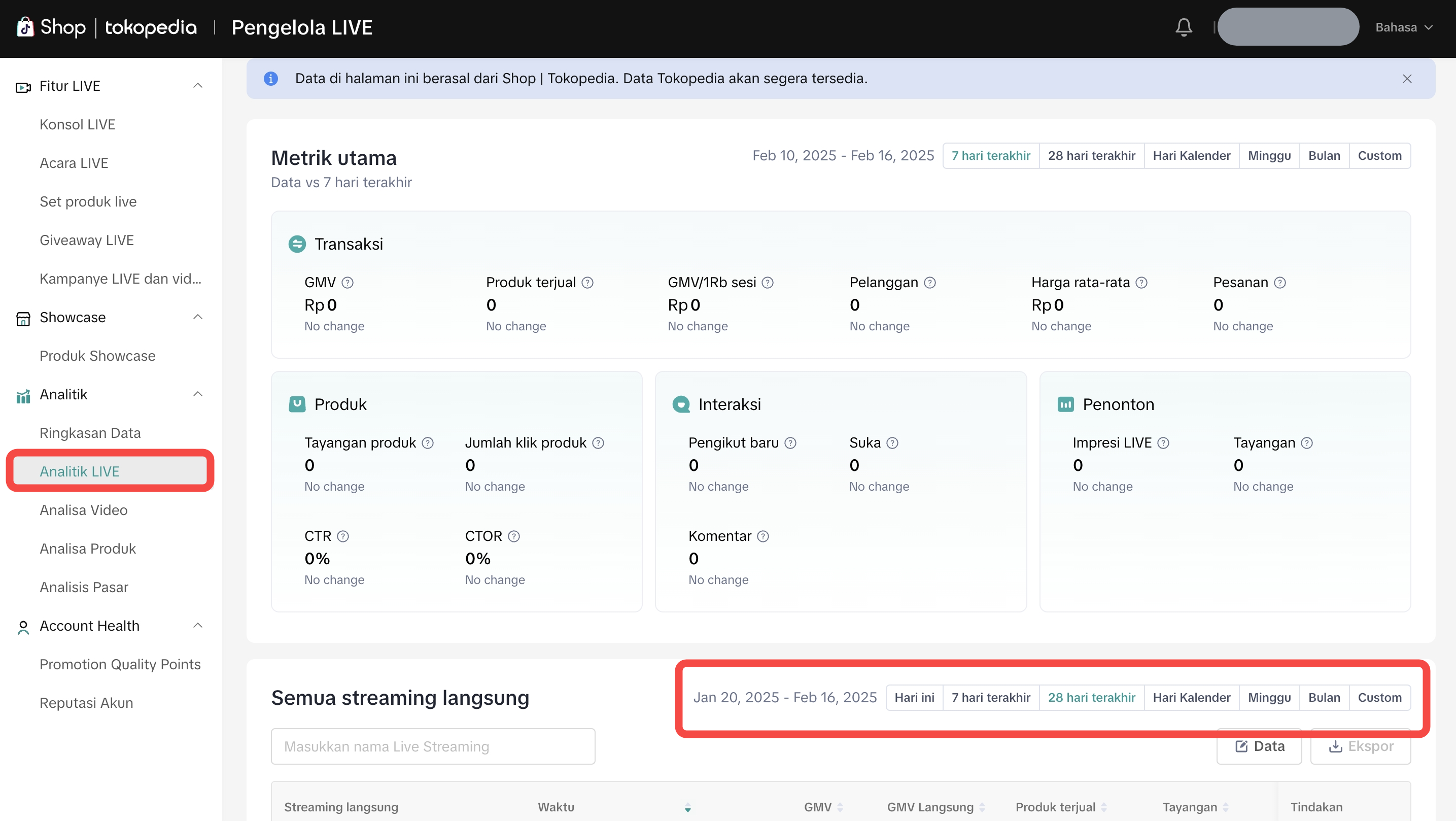Click the notification bell icon
Screen dimensions: 1456x821
[1184, 27]
